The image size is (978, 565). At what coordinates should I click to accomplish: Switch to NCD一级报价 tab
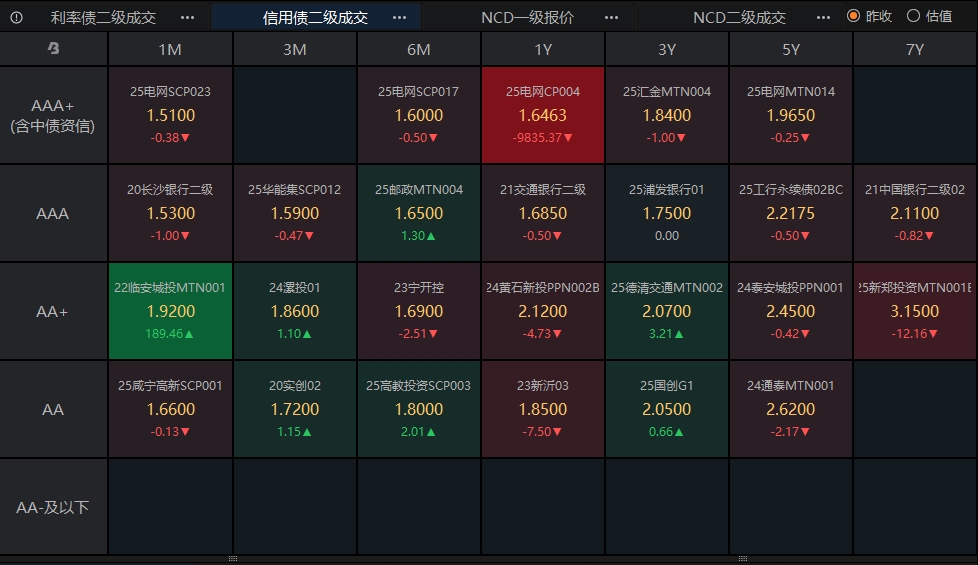tap(527, 17)
